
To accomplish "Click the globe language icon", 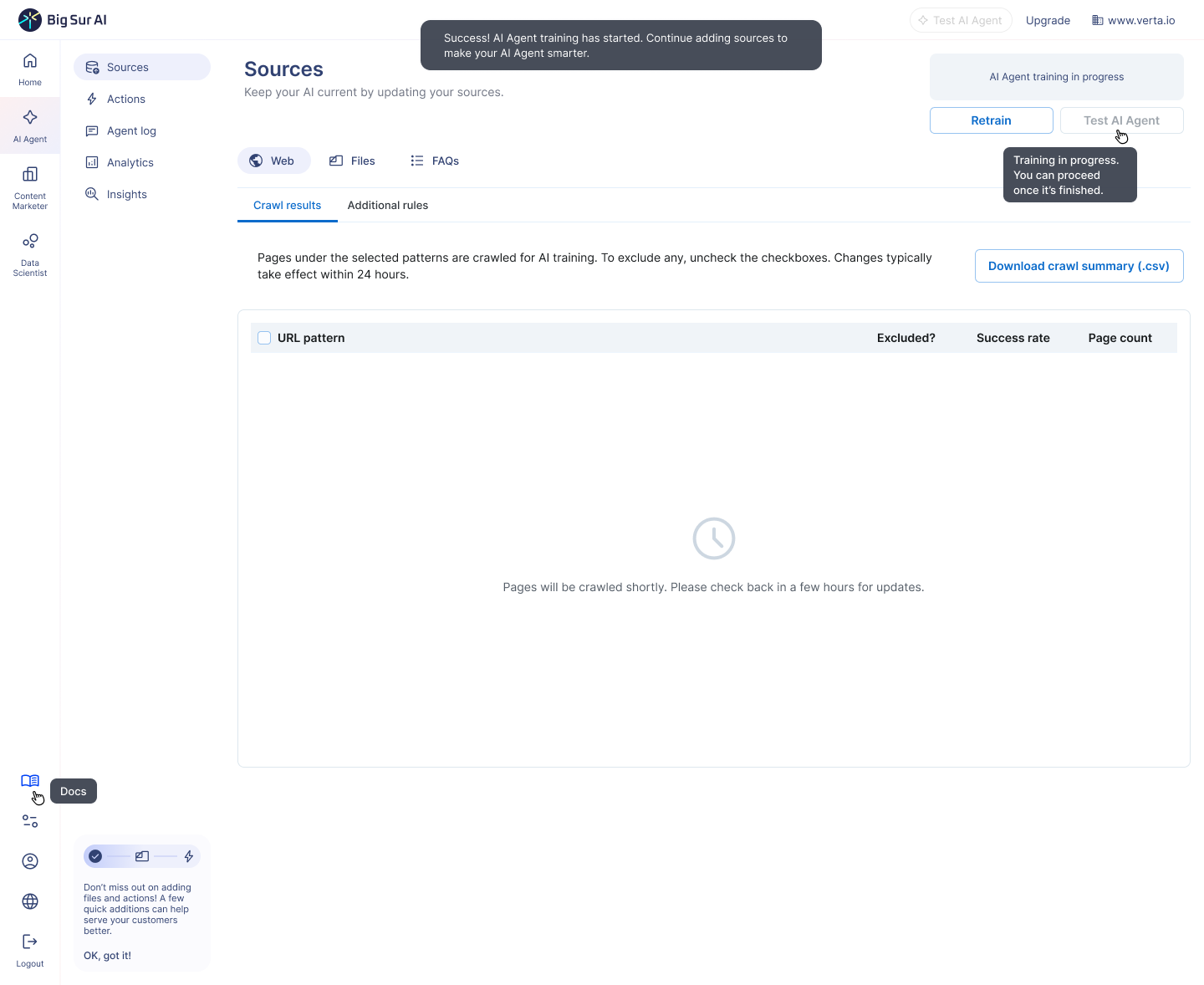I will click(x=30, y=901).
